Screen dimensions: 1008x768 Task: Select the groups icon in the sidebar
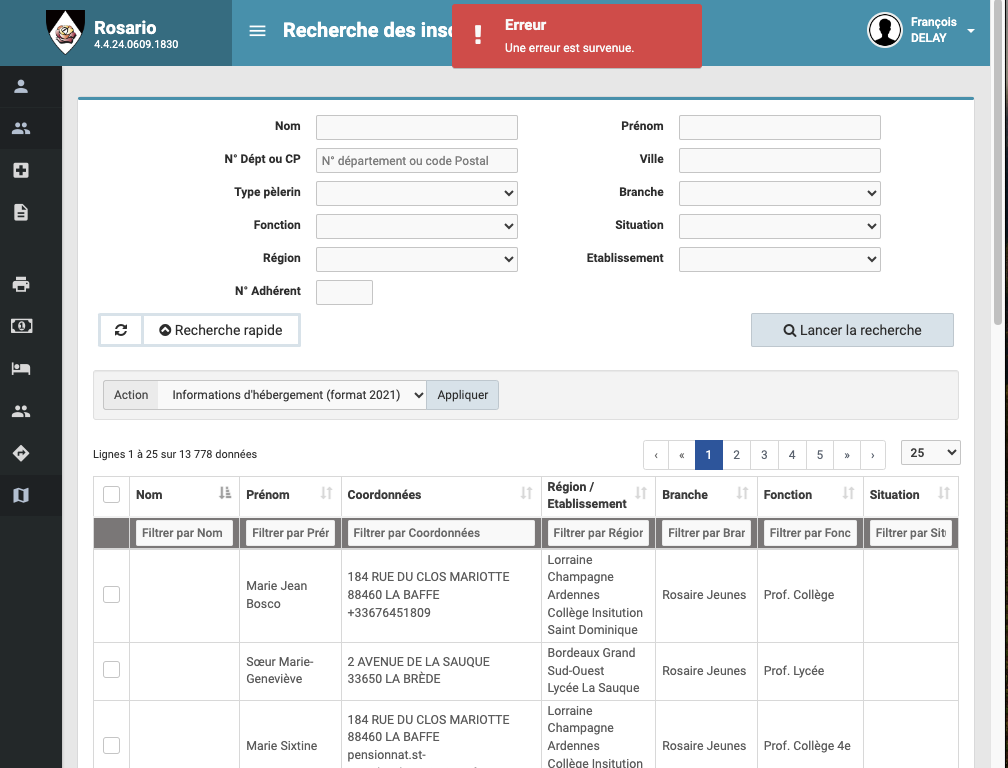(x=20, y=128)
